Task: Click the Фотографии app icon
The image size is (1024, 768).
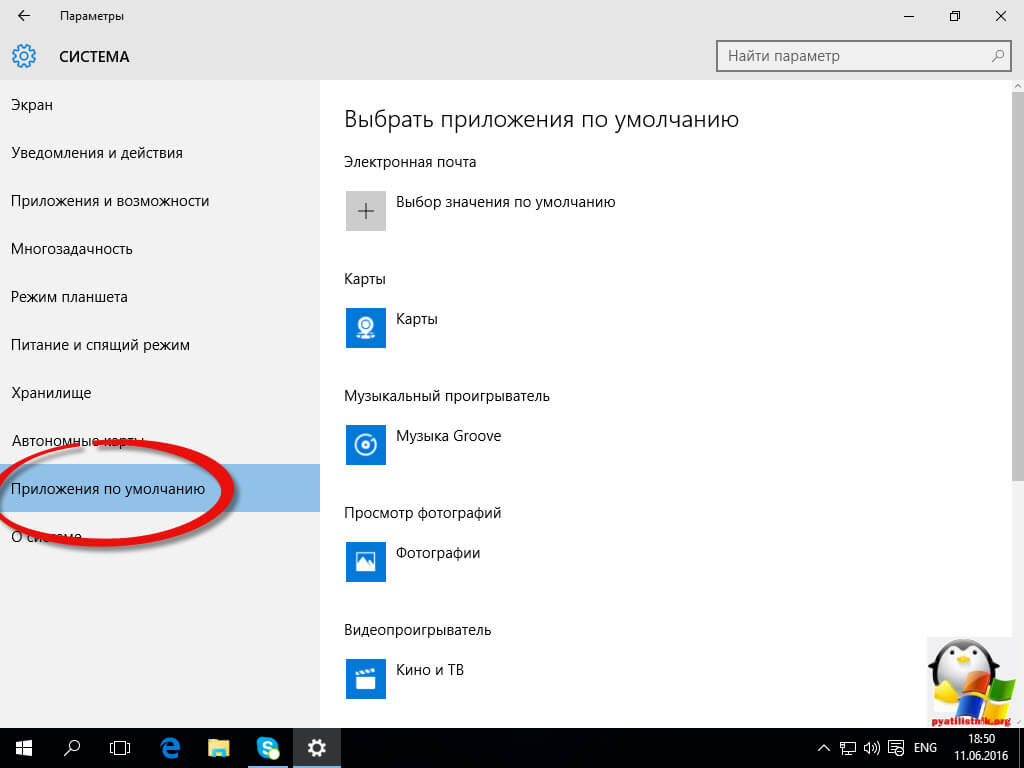Action: (366, 562)
